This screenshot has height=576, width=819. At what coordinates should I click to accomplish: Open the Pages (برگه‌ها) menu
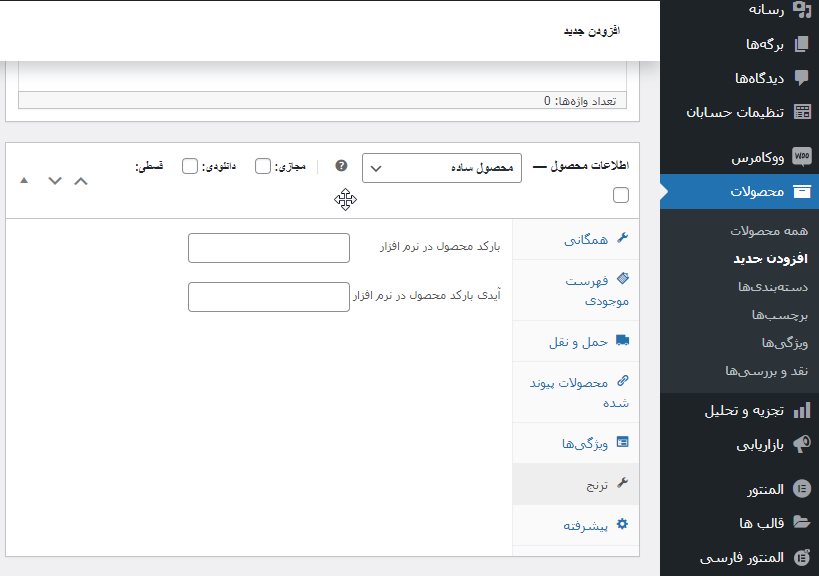tap(740, 44)
